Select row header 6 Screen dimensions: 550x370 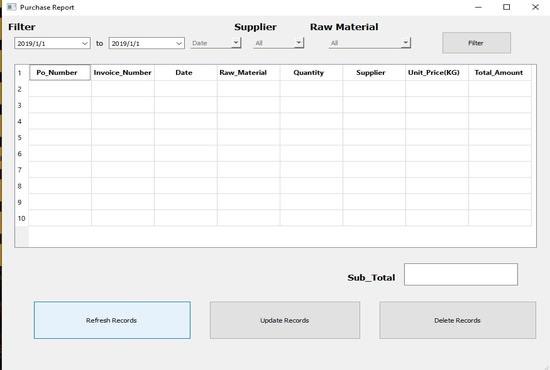(x=22, y=154)
